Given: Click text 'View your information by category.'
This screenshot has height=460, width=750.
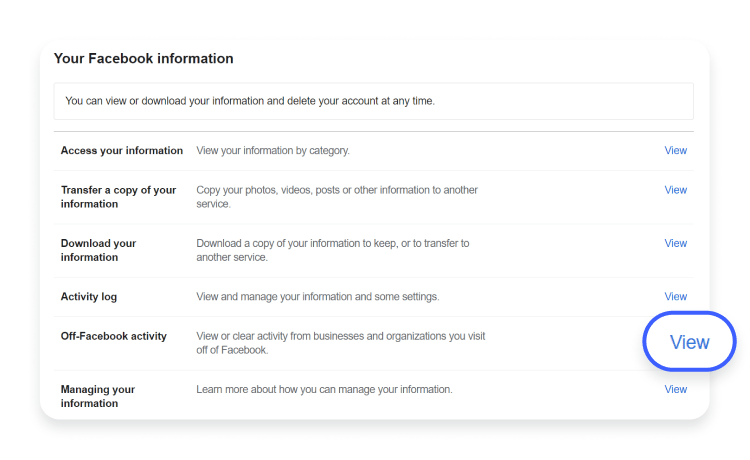Looking at the screenshot, I should pyautogui.click(x=273, y=151).
